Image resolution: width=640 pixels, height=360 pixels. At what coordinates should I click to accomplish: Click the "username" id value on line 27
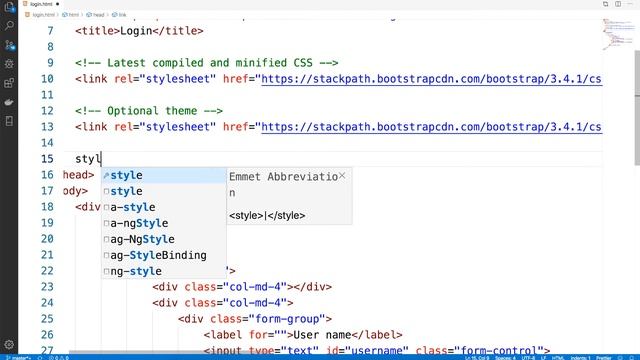coord(377,351)
